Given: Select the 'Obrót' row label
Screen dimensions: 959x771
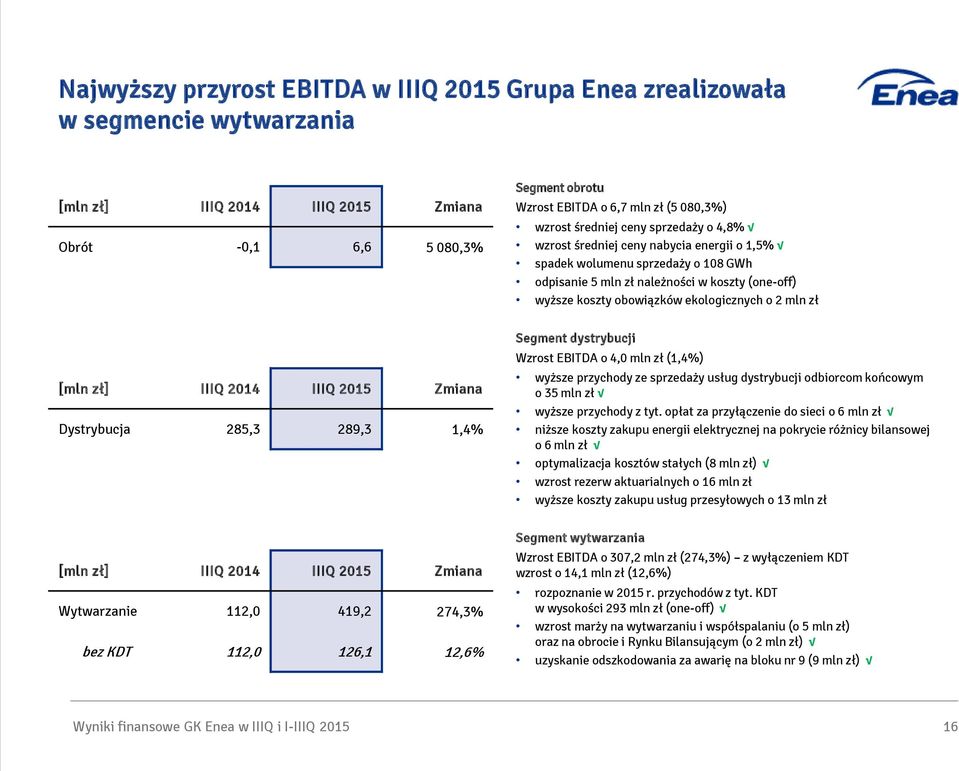Looking at the screenshot, I should (75, 247).
